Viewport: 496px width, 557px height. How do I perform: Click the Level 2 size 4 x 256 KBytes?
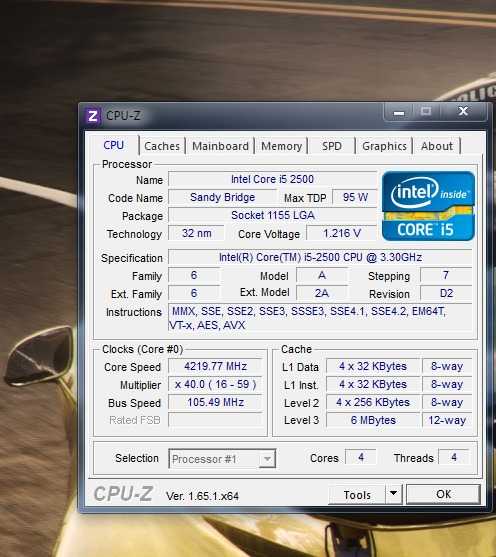pos(373,402)
